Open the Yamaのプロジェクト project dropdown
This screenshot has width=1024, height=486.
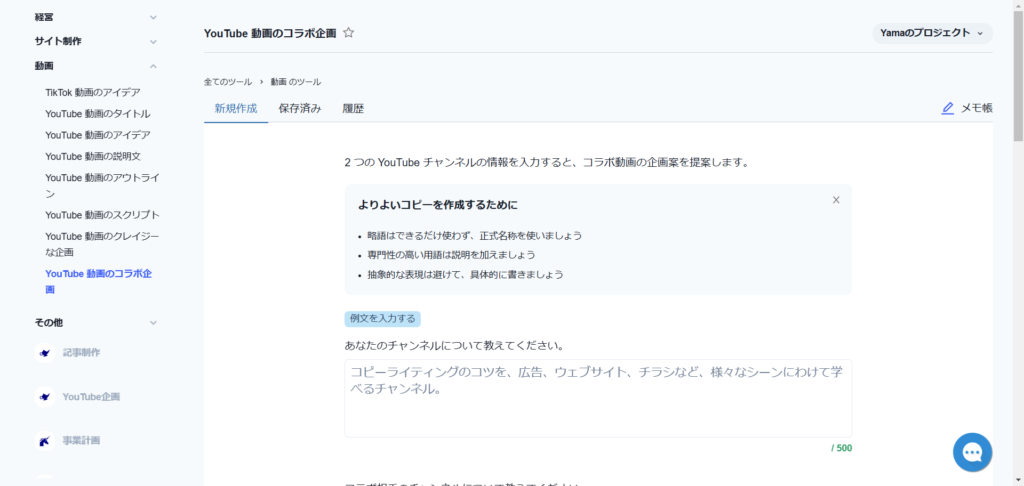pos(932,33)
